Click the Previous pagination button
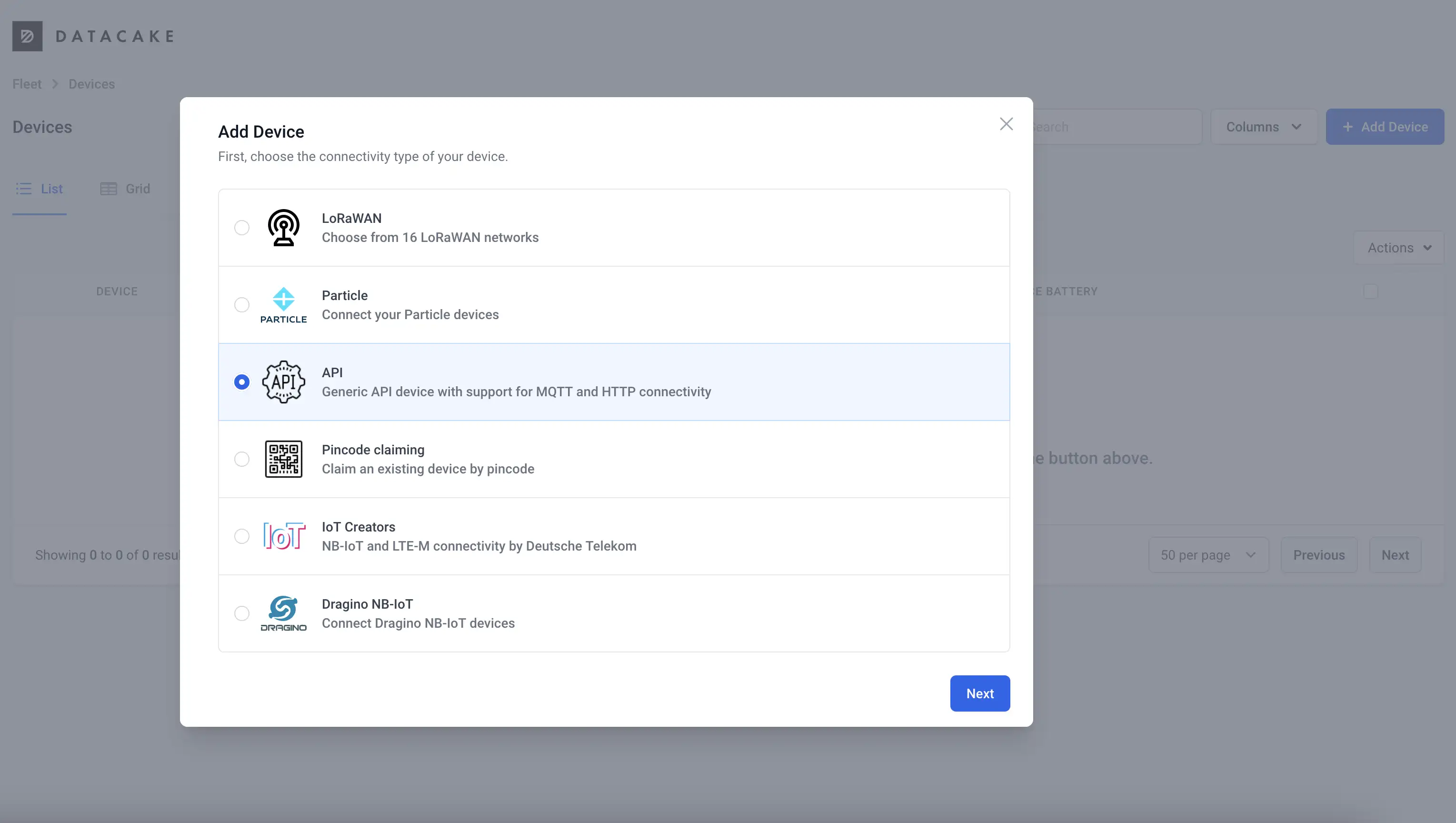 (1319, 555)
